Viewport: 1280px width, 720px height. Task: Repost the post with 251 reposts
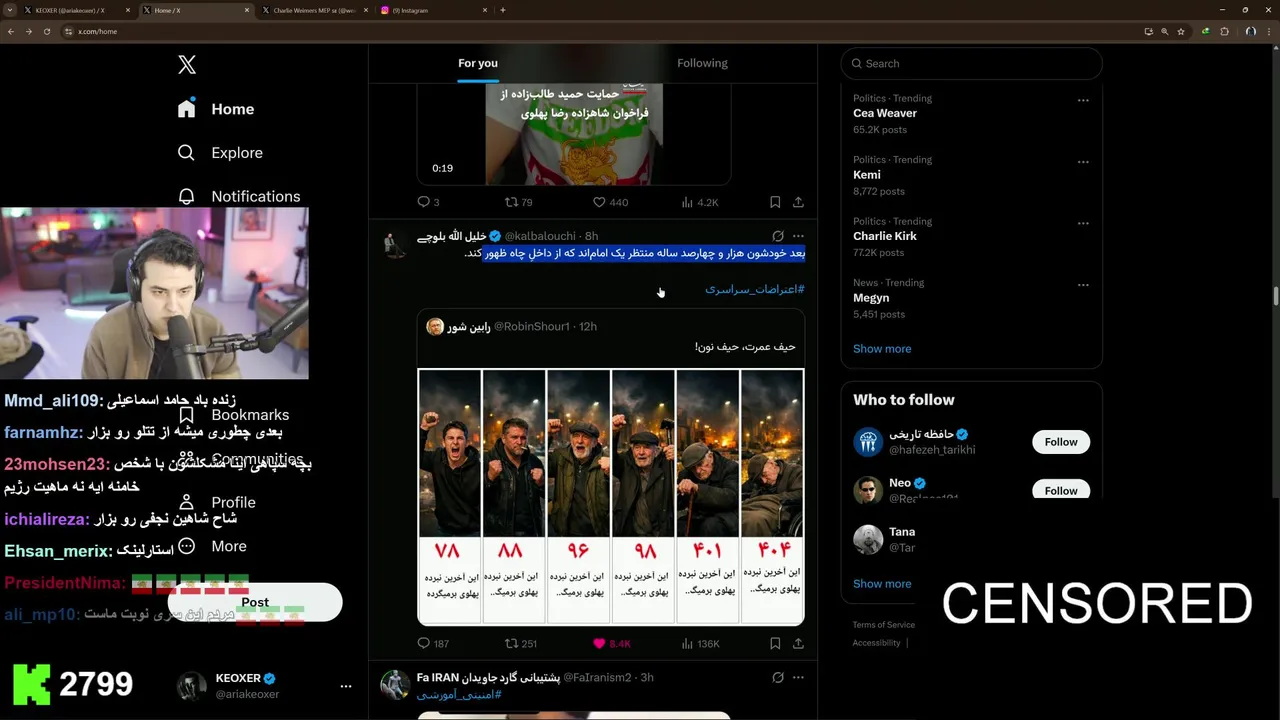[x=521, y=644]
